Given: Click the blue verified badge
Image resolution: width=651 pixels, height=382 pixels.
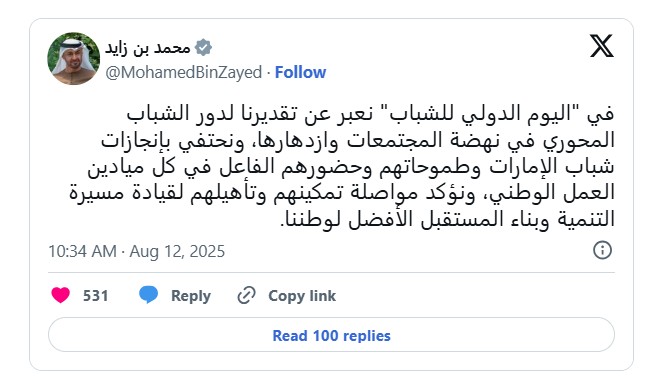Looking at the screenshot, I should pos(203,47).
